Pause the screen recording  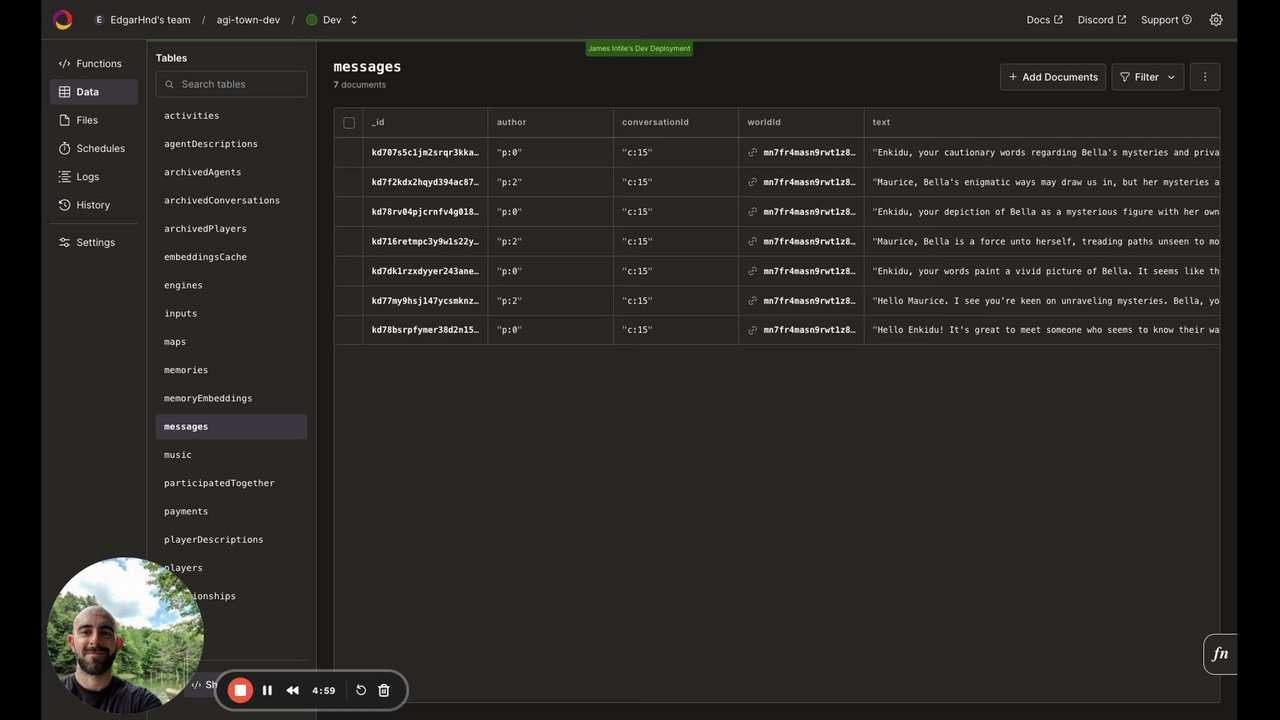pos(267,690)
